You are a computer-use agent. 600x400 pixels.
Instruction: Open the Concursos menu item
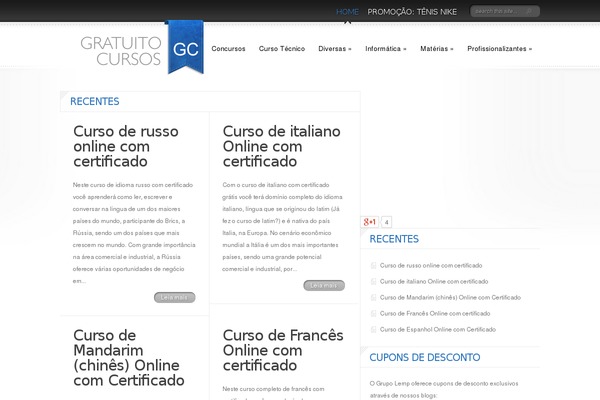228,49
